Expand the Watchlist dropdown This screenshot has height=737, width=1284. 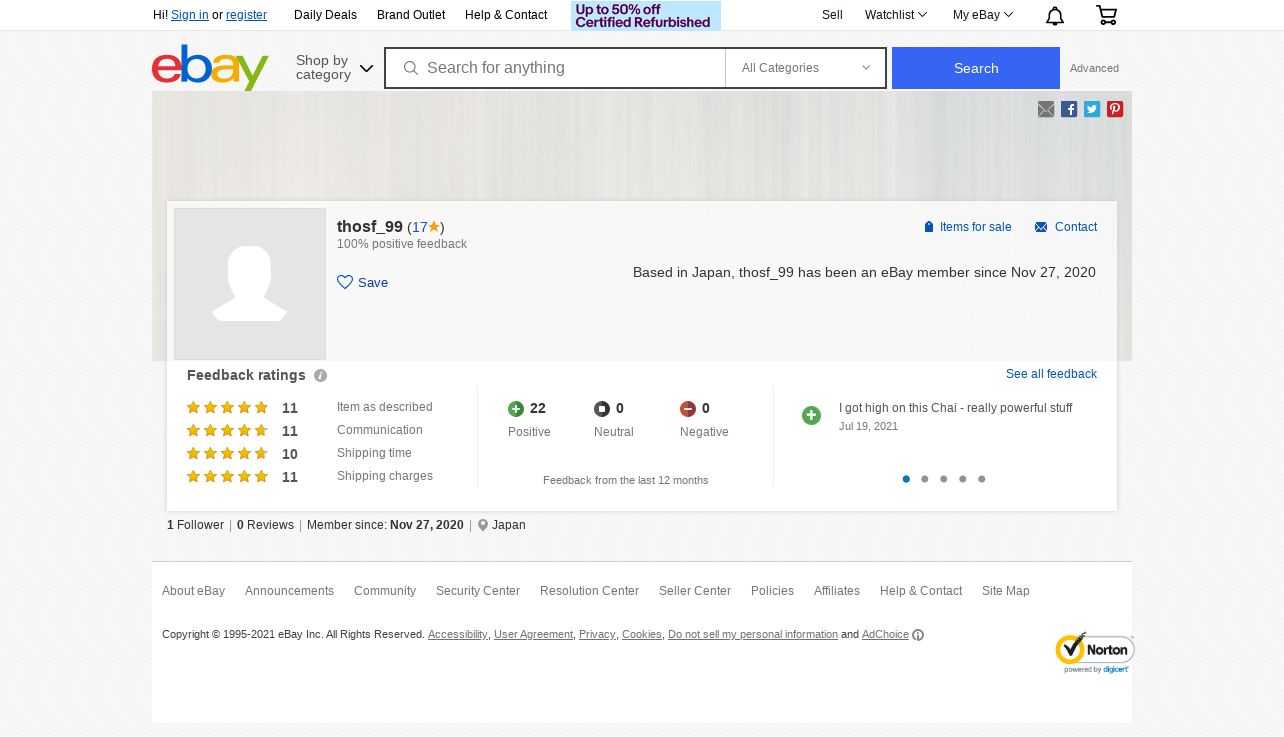896,15
